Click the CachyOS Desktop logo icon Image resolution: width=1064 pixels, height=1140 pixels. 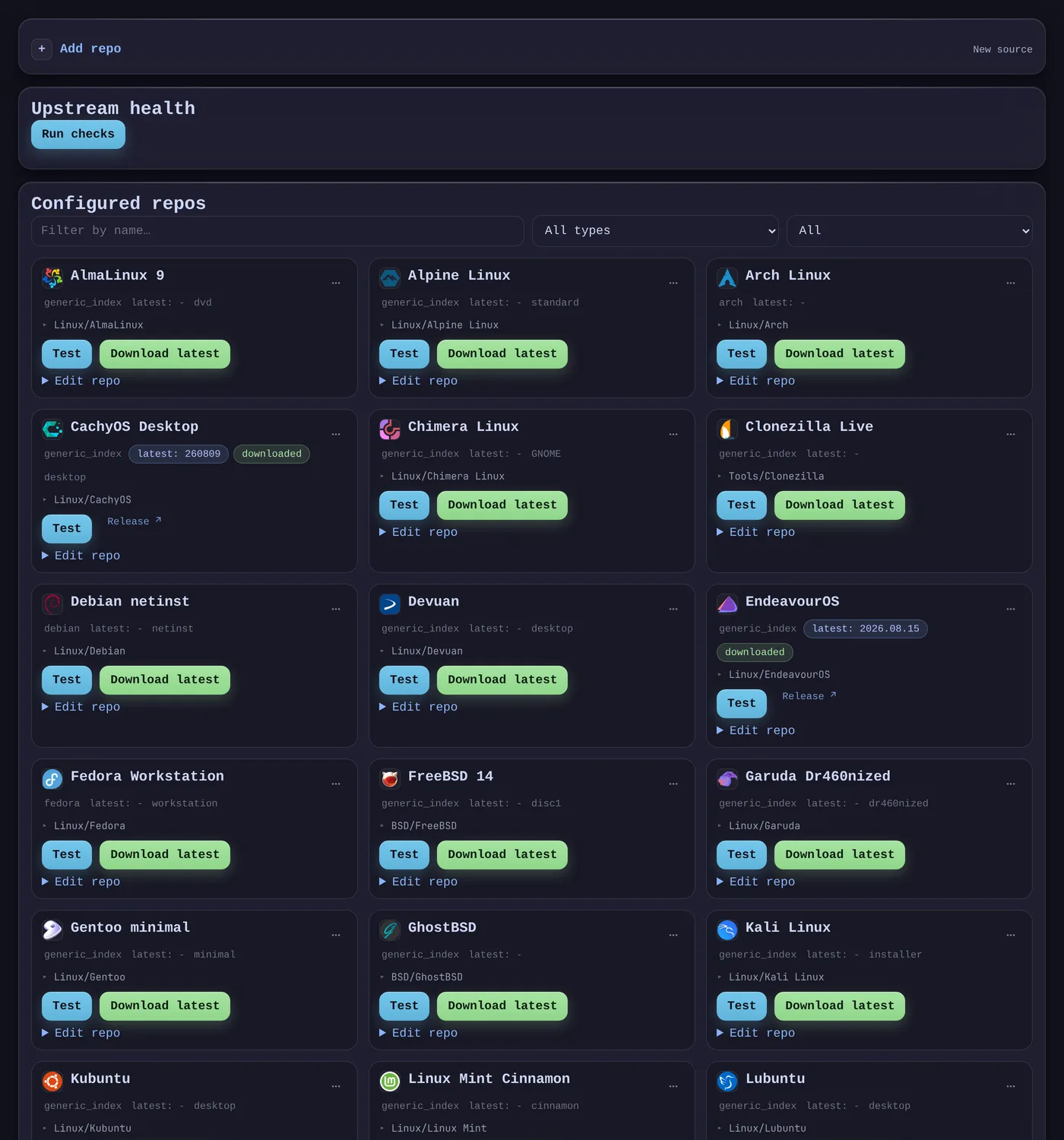click(x=52, y=429)
